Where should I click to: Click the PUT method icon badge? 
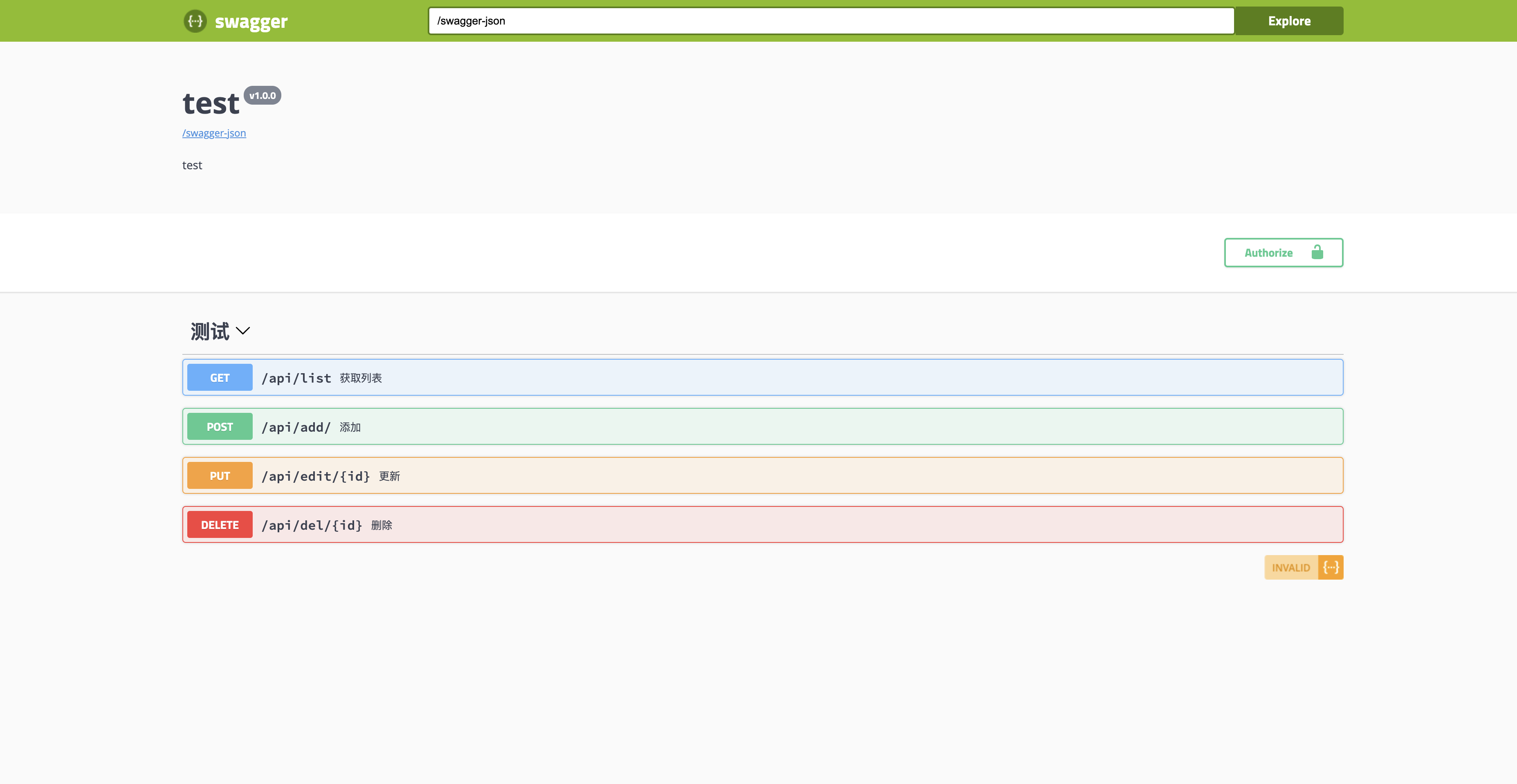pos(219,475)
